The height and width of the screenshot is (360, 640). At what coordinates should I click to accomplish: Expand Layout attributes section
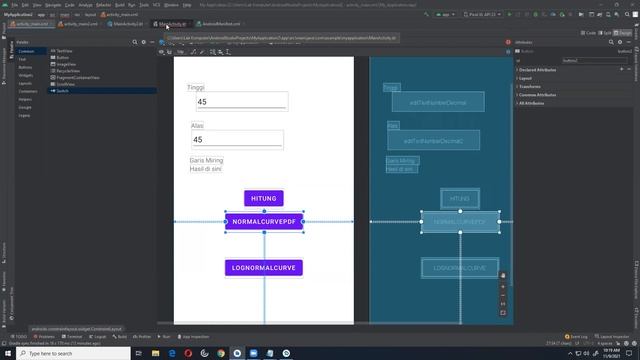(524, 78)
